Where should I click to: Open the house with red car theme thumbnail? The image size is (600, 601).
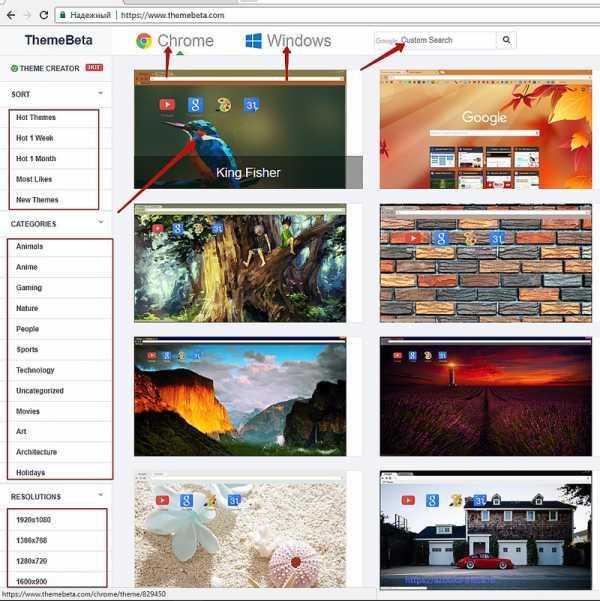pos(486,530)
